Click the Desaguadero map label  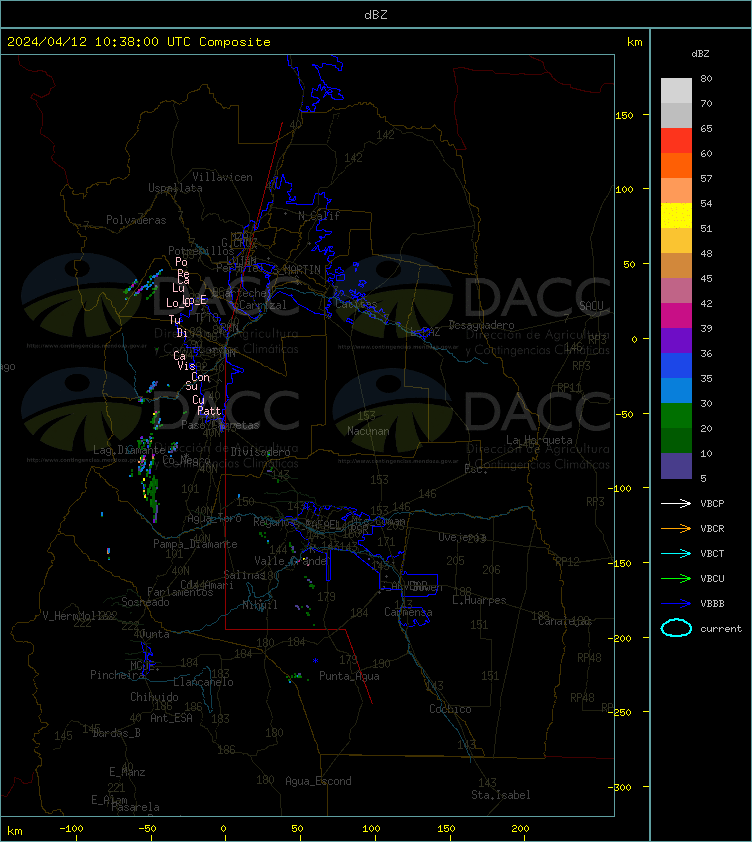(481, 325)
